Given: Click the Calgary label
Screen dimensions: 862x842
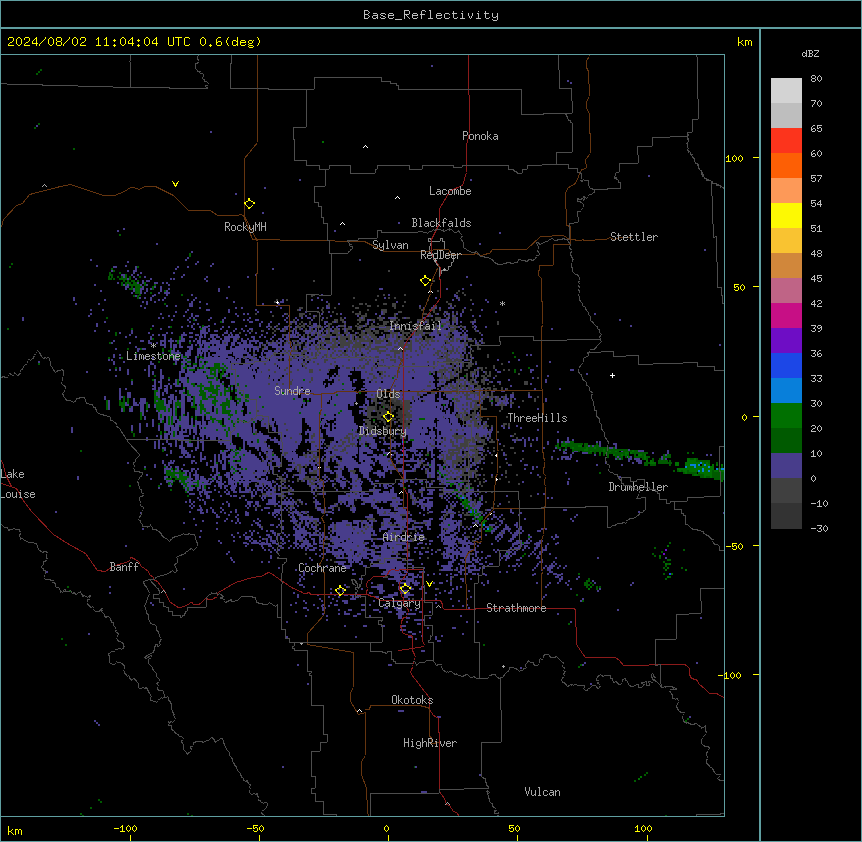Looking at the screenshot, I should (x=399, y=603).
